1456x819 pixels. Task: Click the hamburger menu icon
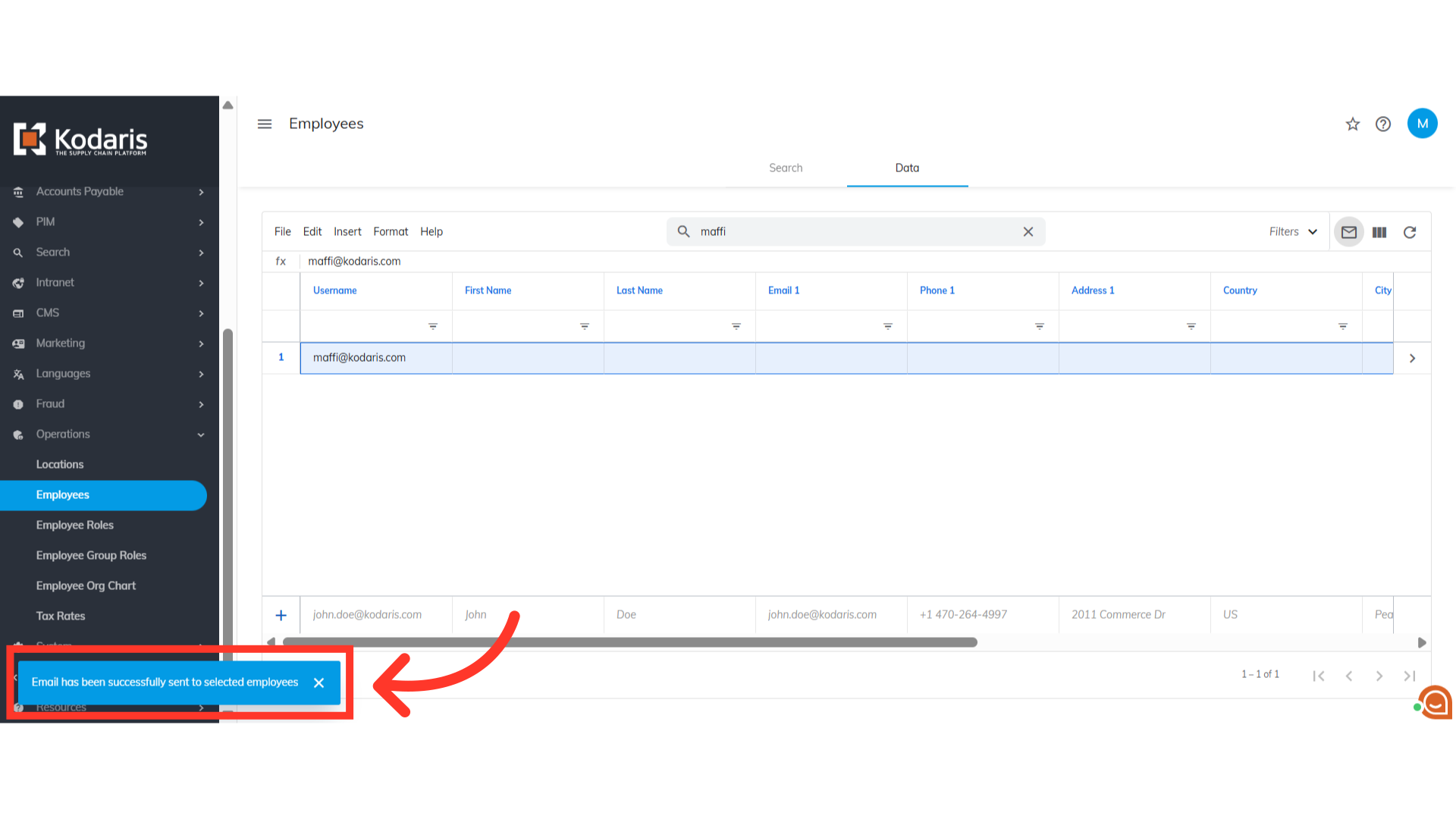pos(265,124)
